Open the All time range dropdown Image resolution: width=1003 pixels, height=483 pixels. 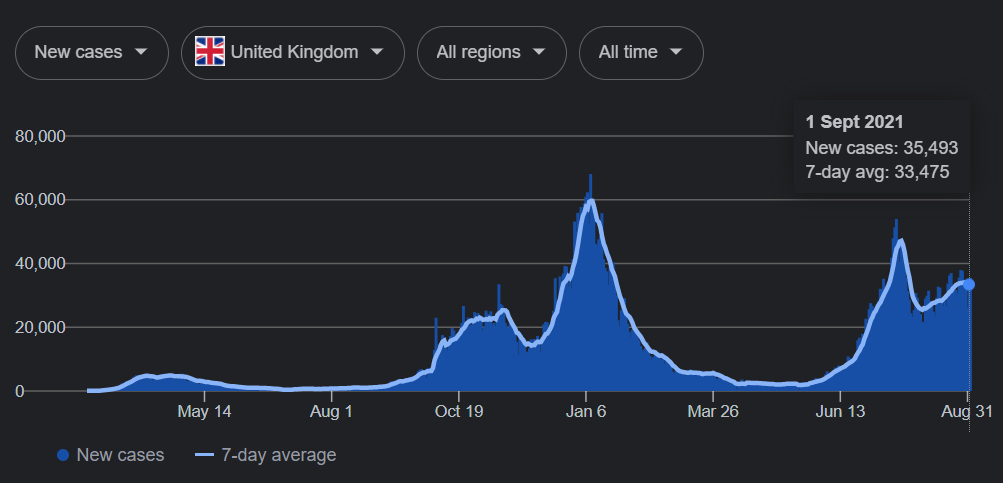(x=640, y=52)
